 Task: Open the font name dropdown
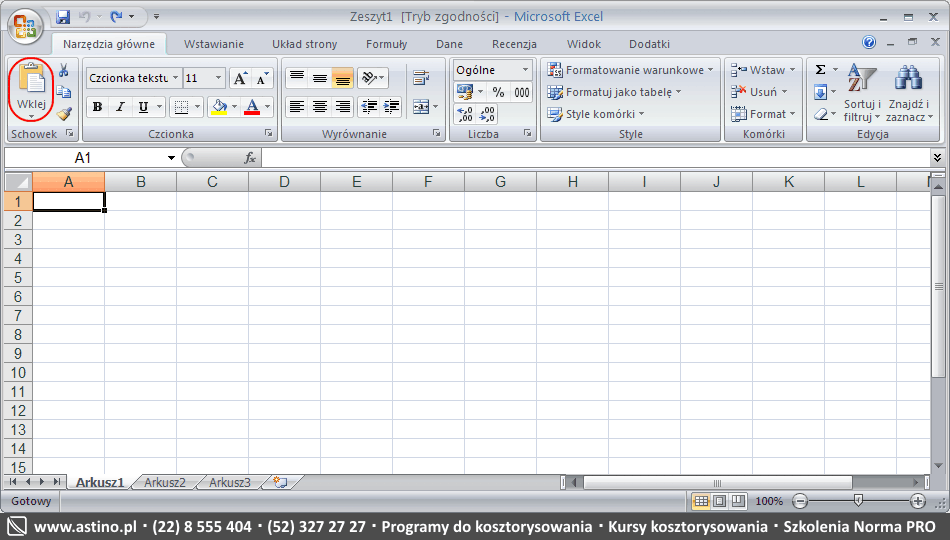[x=175, y=78]
